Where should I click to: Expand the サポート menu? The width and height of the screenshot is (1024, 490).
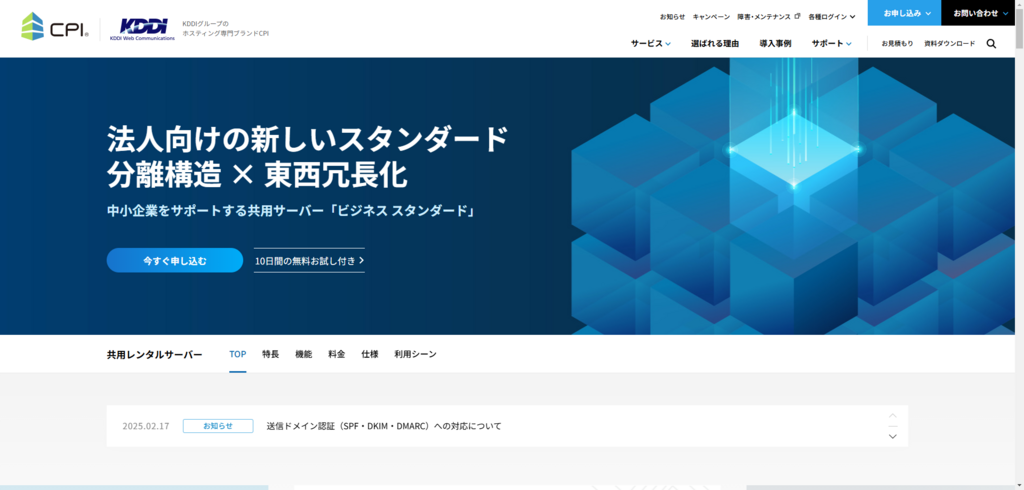831,44
